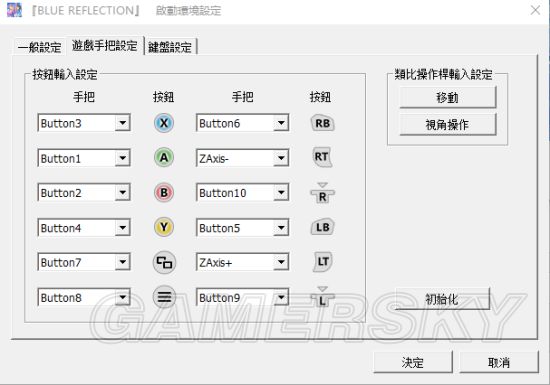550x385 pixels.
Task: Click the RB bumper icon
Action: 322,123
